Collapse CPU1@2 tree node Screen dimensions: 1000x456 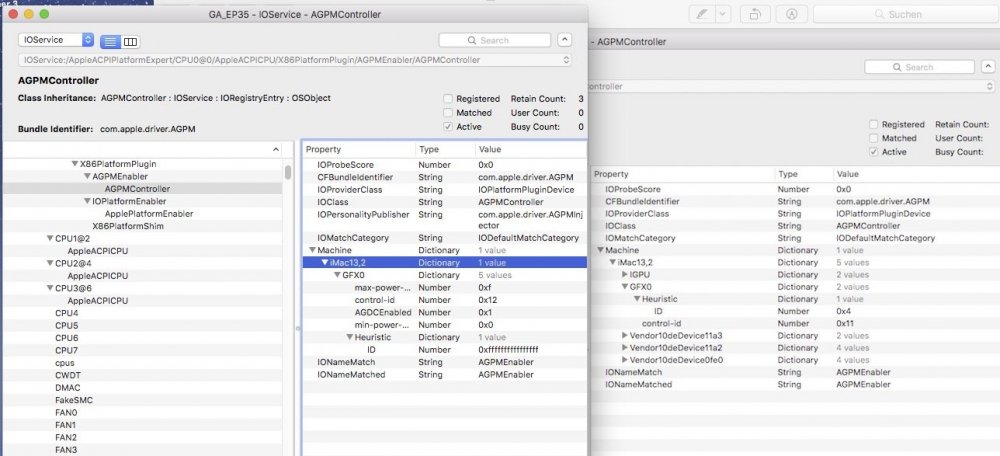click(50, 239)
